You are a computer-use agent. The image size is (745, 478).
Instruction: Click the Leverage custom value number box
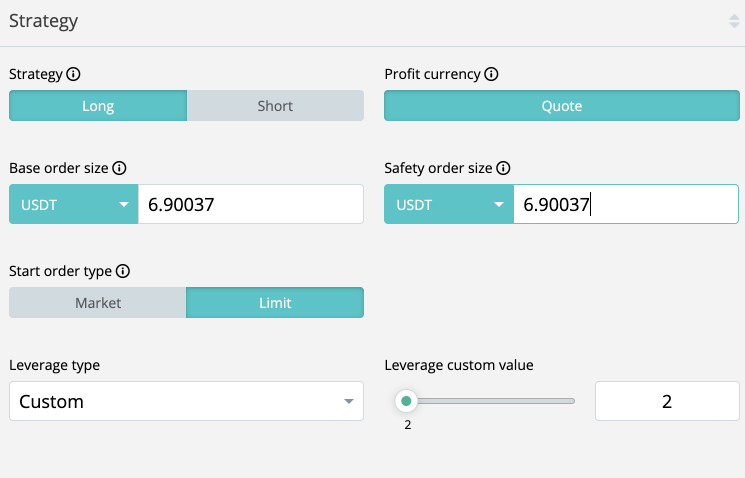pyautogui.click(x=667, y=401)
